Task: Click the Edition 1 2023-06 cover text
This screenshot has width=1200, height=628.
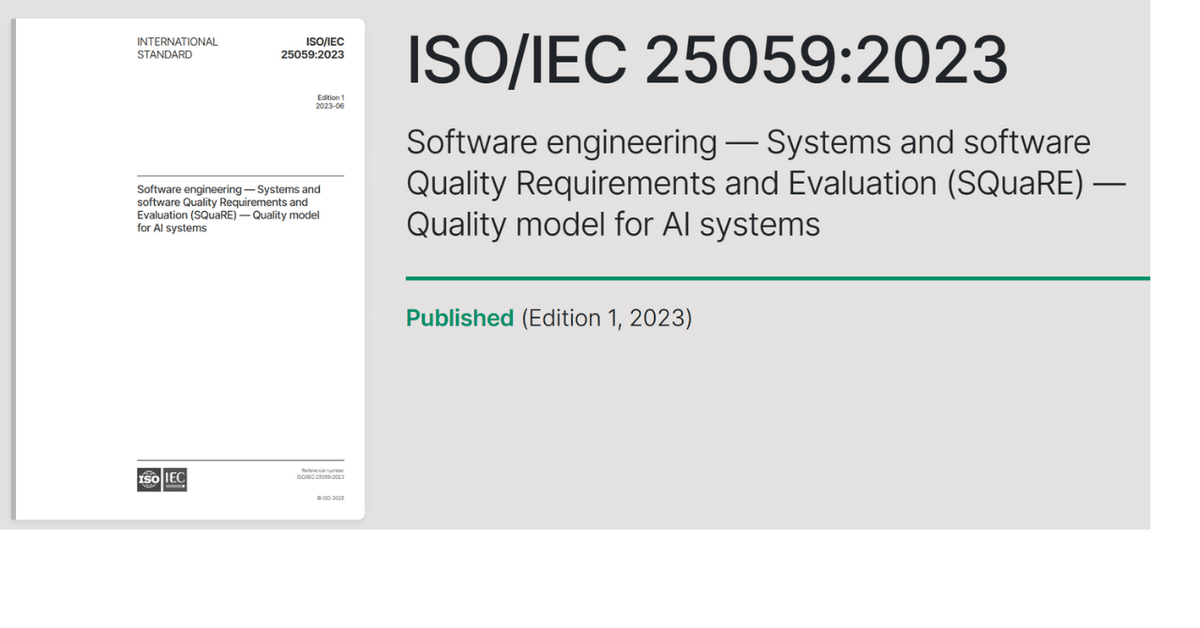Action: 329,101
